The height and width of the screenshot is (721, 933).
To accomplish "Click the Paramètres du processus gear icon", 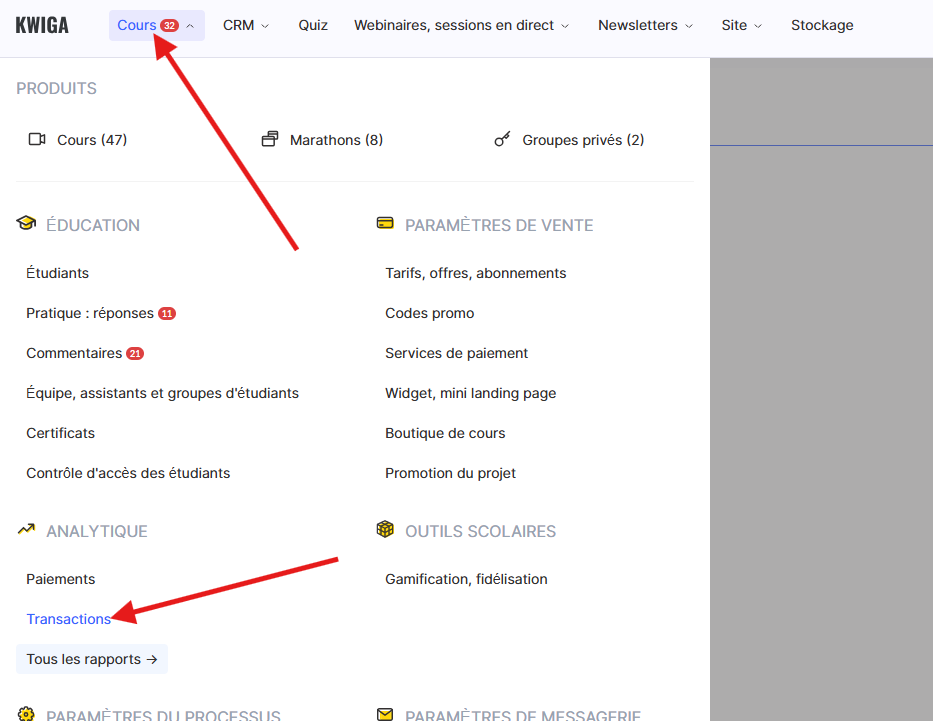I will coord(26,713).
